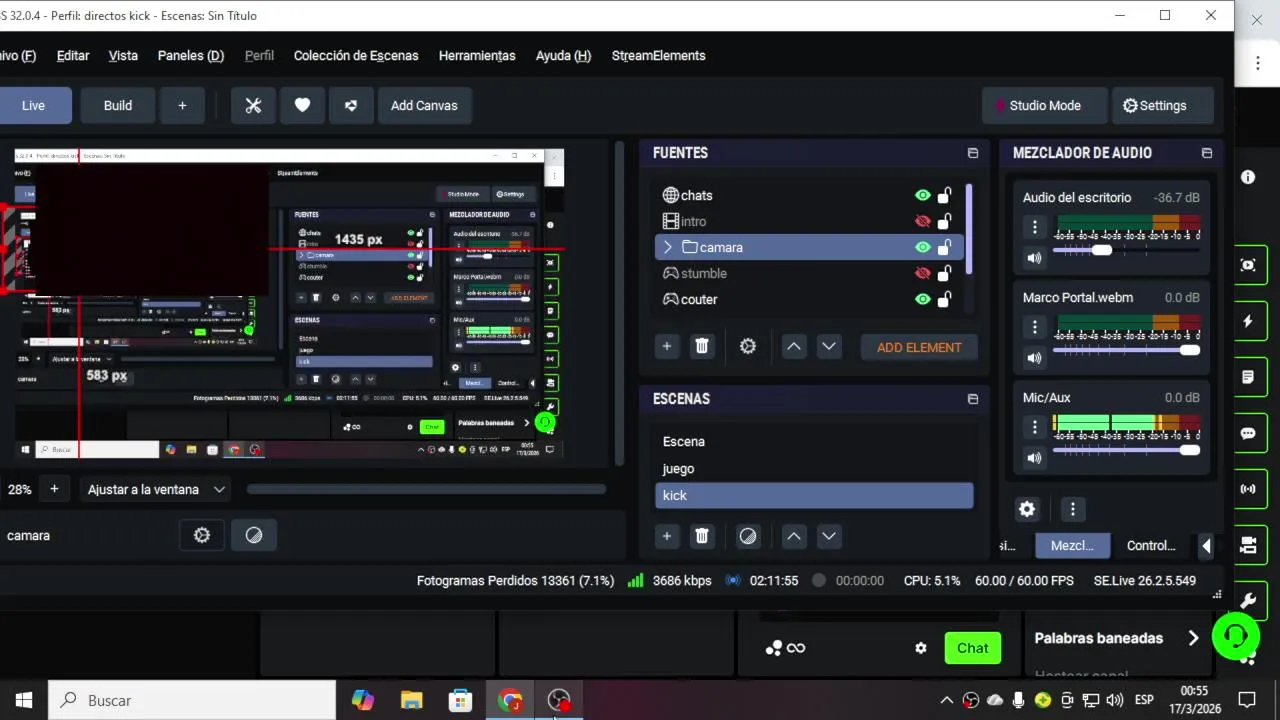Open the Ajustar a la ventana dropdown
Screen dimensions: 1280x720
pos(157,489)
